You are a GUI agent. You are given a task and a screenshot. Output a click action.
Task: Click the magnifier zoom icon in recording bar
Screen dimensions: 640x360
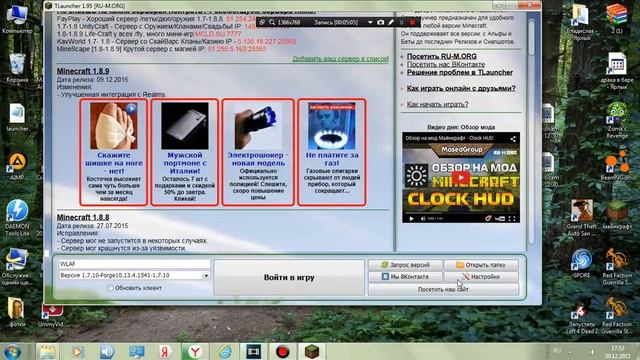tap(272, 22)
